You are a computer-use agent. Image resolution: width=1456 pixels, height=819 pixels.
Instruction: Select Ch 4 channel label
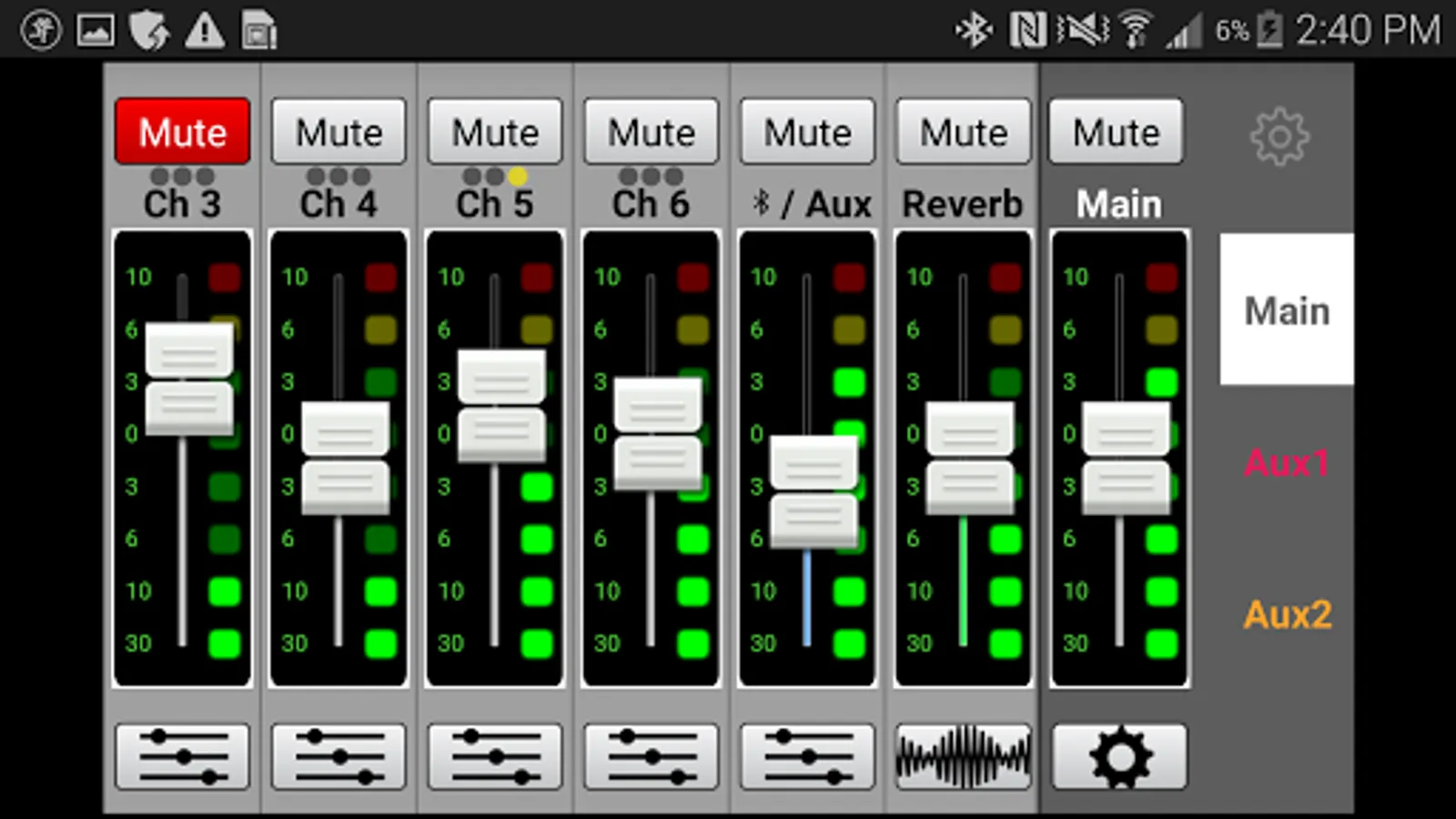[339, 204]
